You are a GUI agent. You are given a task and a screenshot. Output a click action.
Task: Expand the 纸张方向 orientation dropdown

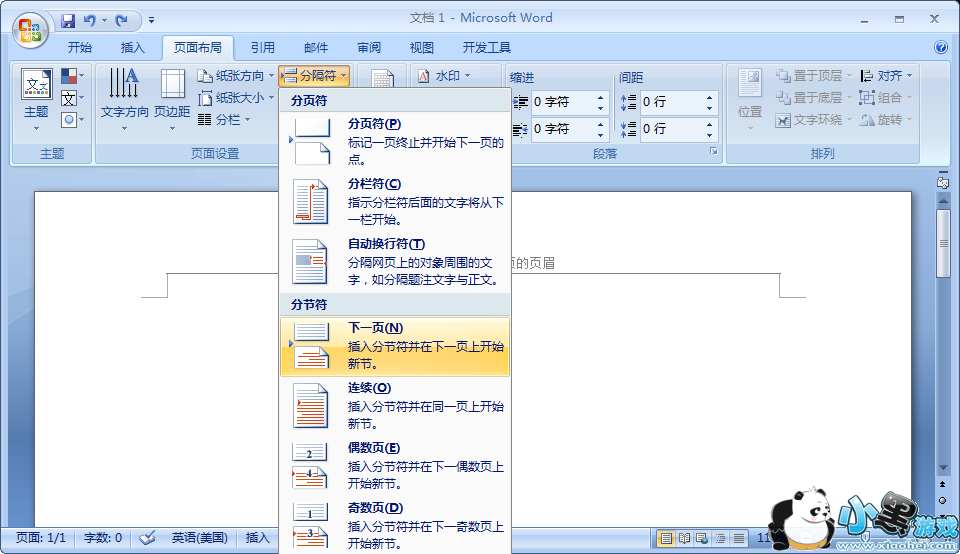[x=234, y=76]
